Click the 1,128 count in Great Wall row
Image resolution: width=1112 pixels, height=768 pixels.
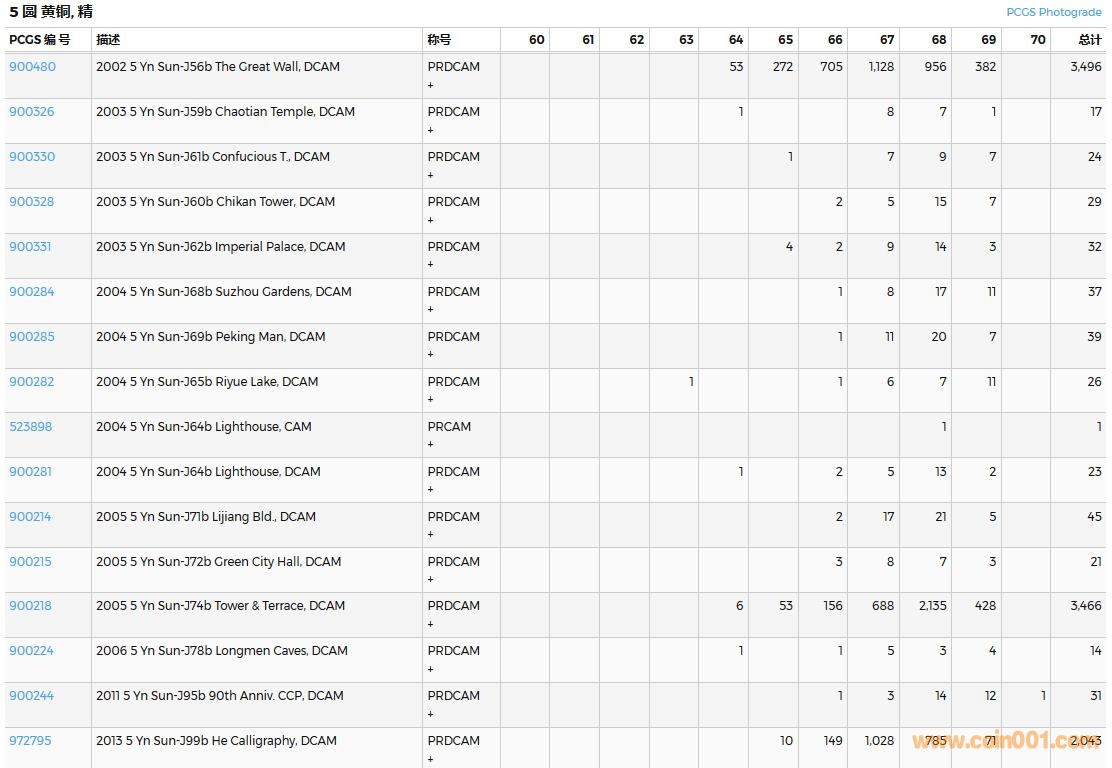881,67
